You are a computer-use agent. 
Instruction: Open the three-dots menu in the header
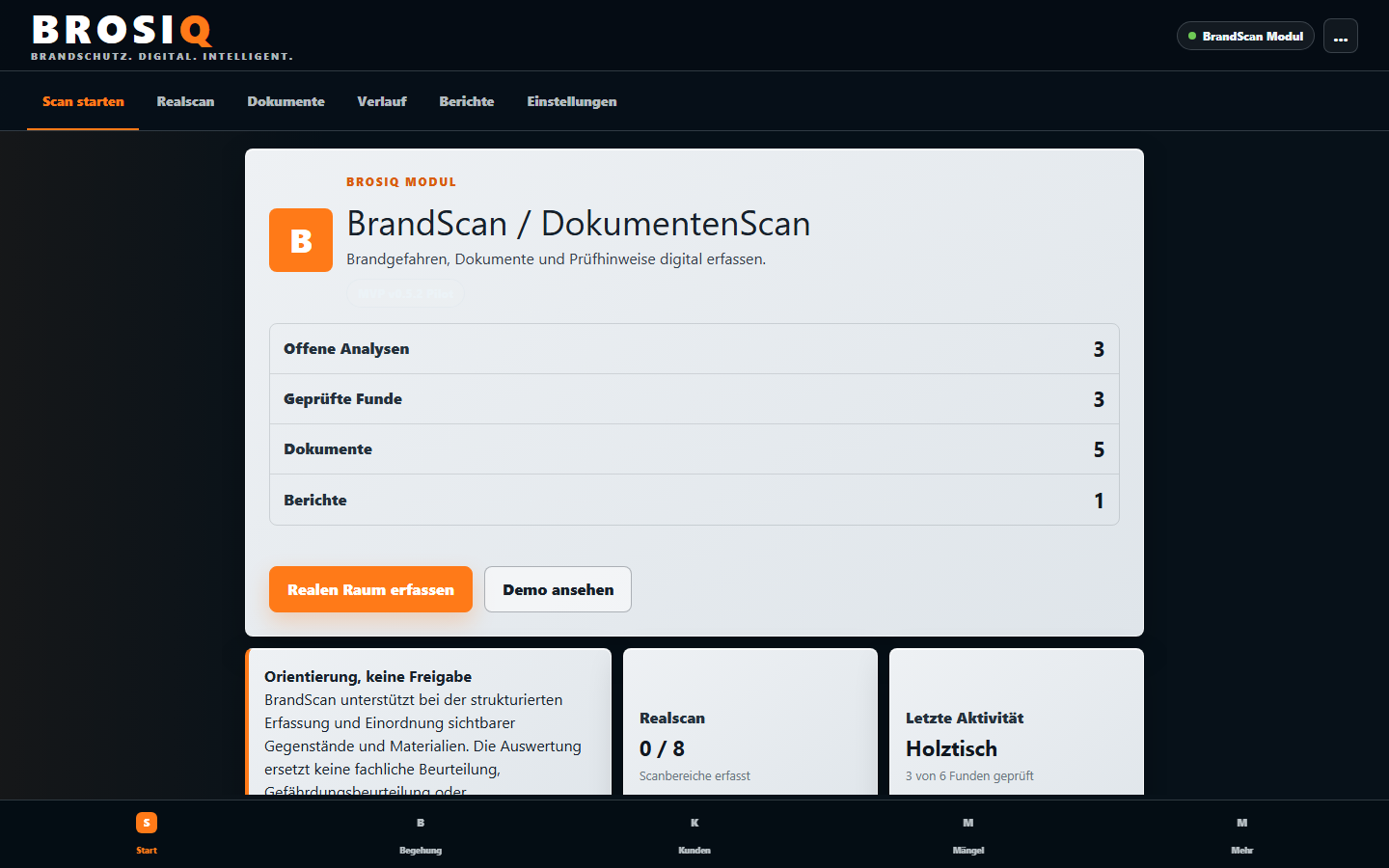[x=1341, y=36]
